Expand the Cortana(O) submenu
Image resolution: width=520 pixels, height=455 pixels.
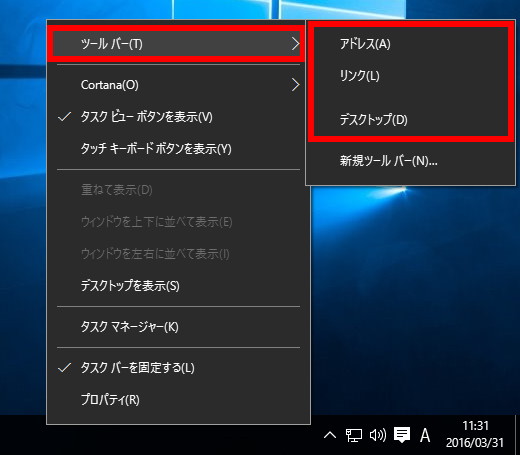pyautogui.click(x=178, y=85)
